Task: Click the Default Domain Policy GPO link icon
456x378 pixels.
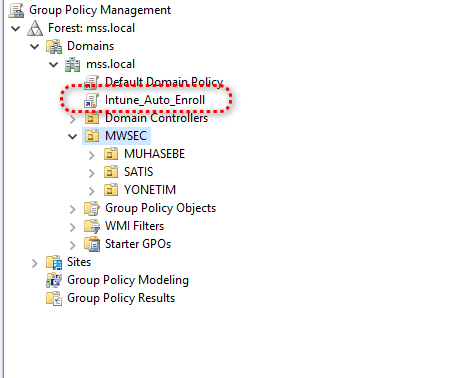Action: [91, 82]
